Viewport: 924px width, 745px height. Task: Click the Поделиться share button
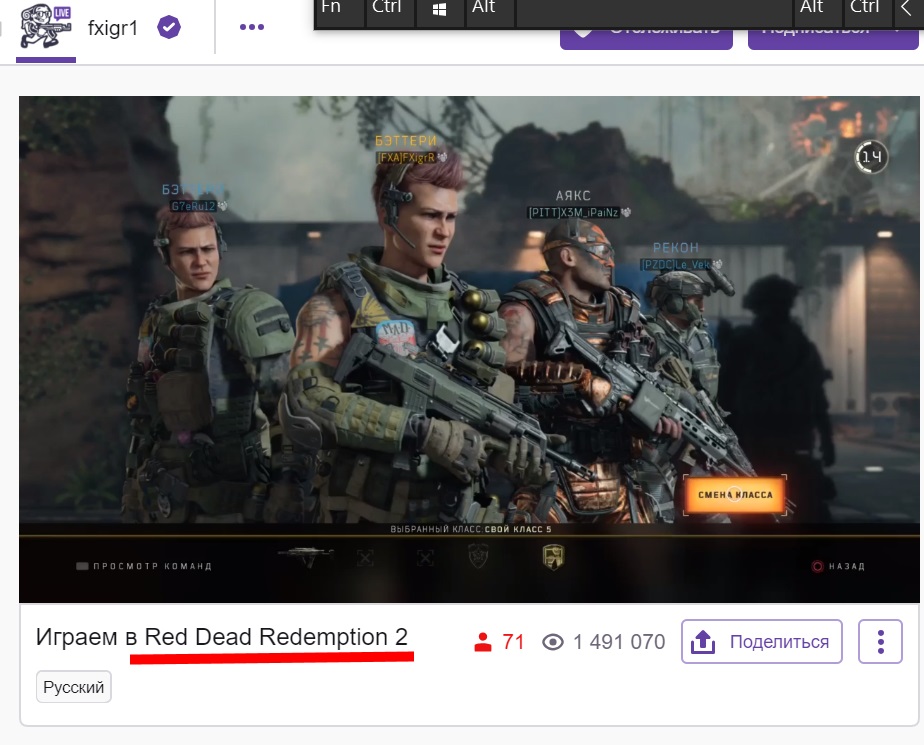tap(761, 642)
